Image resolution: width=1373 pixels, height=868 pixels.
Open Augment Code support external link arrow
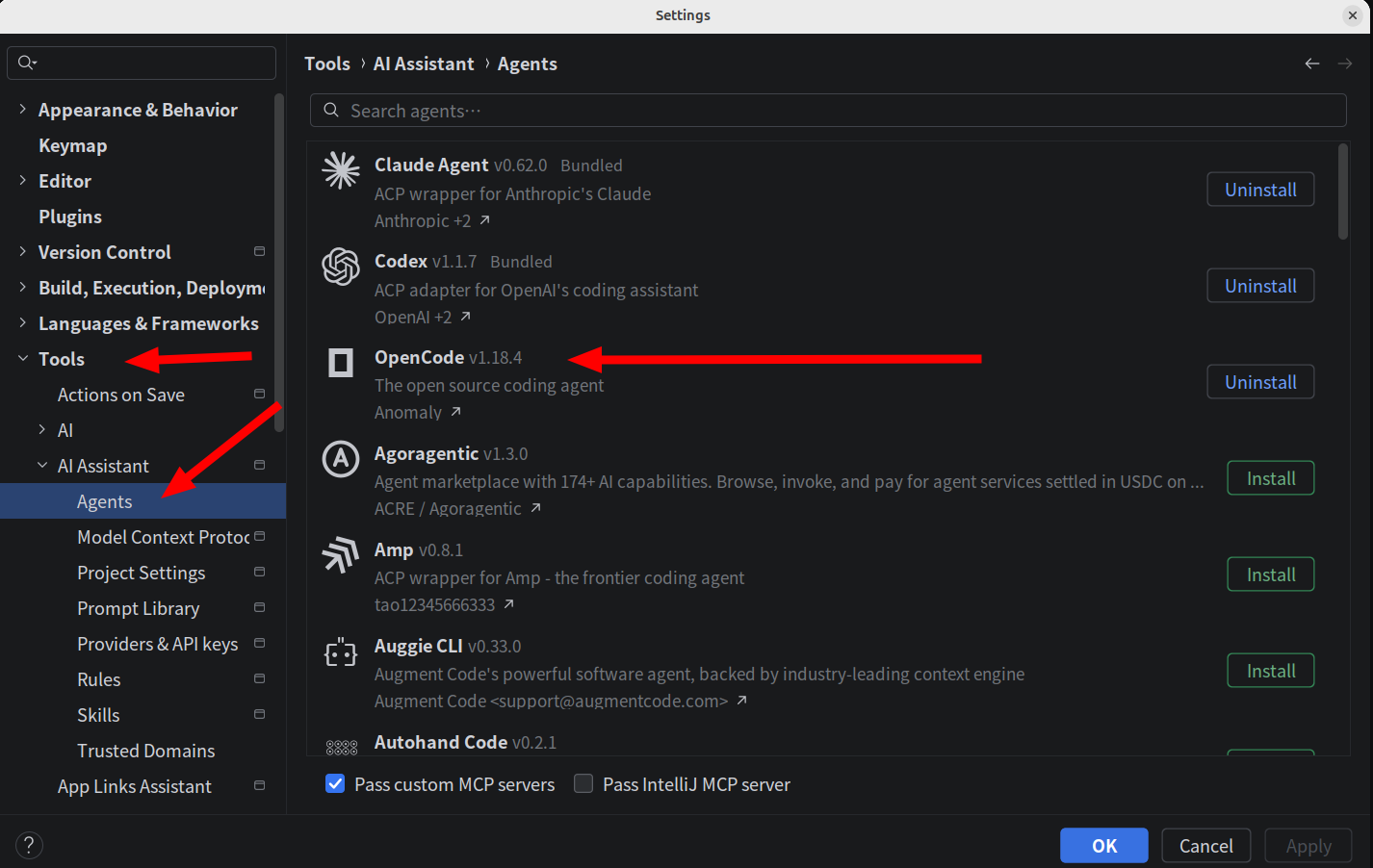coord(742,701)
